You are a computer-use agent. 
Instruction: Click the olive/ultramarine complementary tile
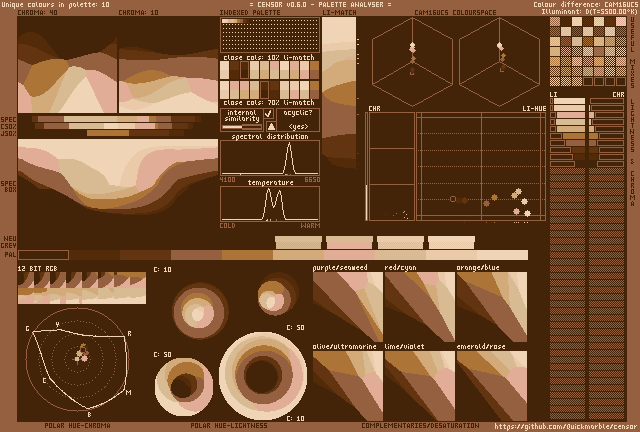pyautogui.click(x=348, y=386)
